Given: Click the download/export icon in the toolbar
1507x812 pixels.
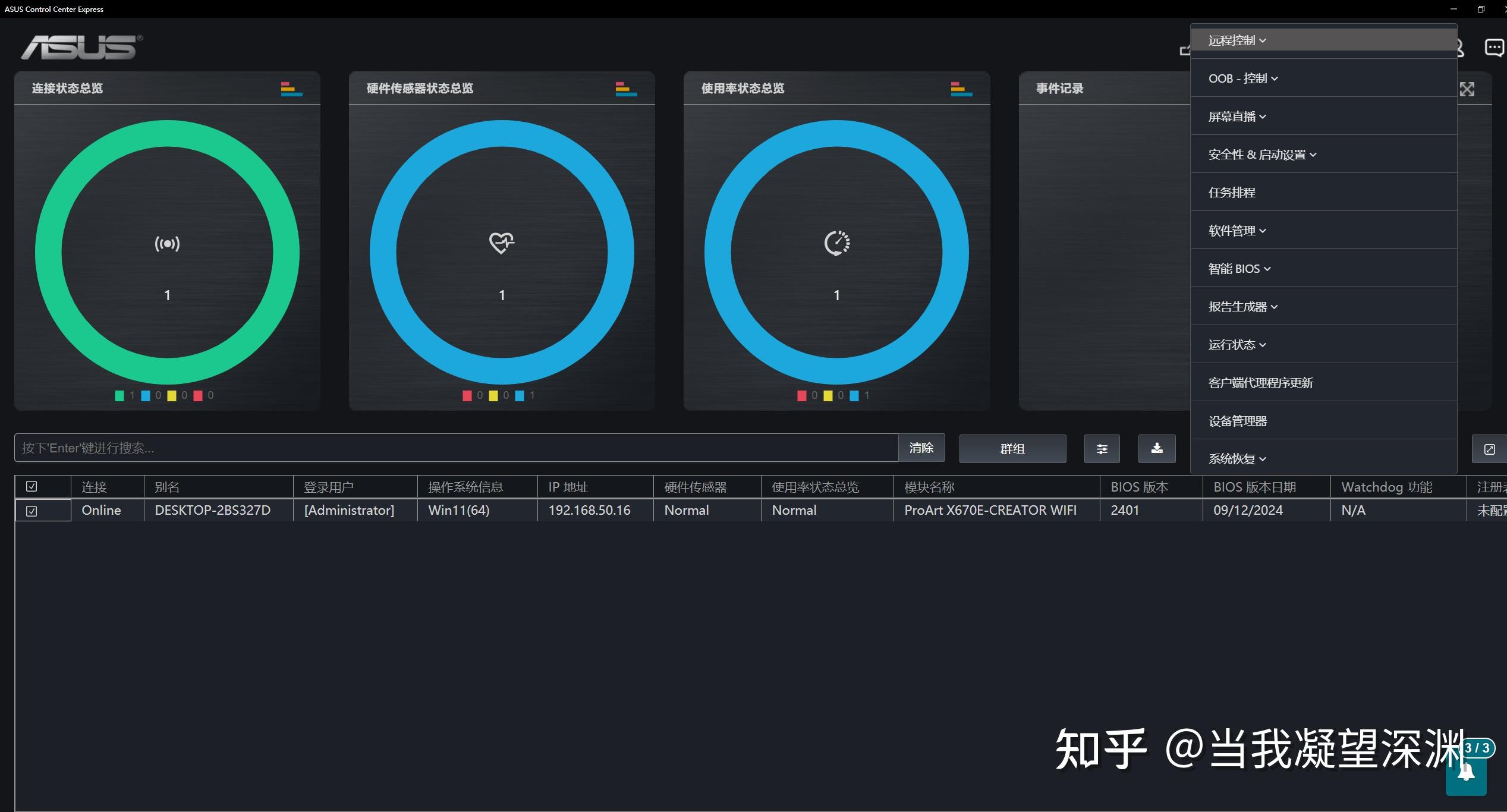Looking at the screenshot, I should tap(1156, 448).
